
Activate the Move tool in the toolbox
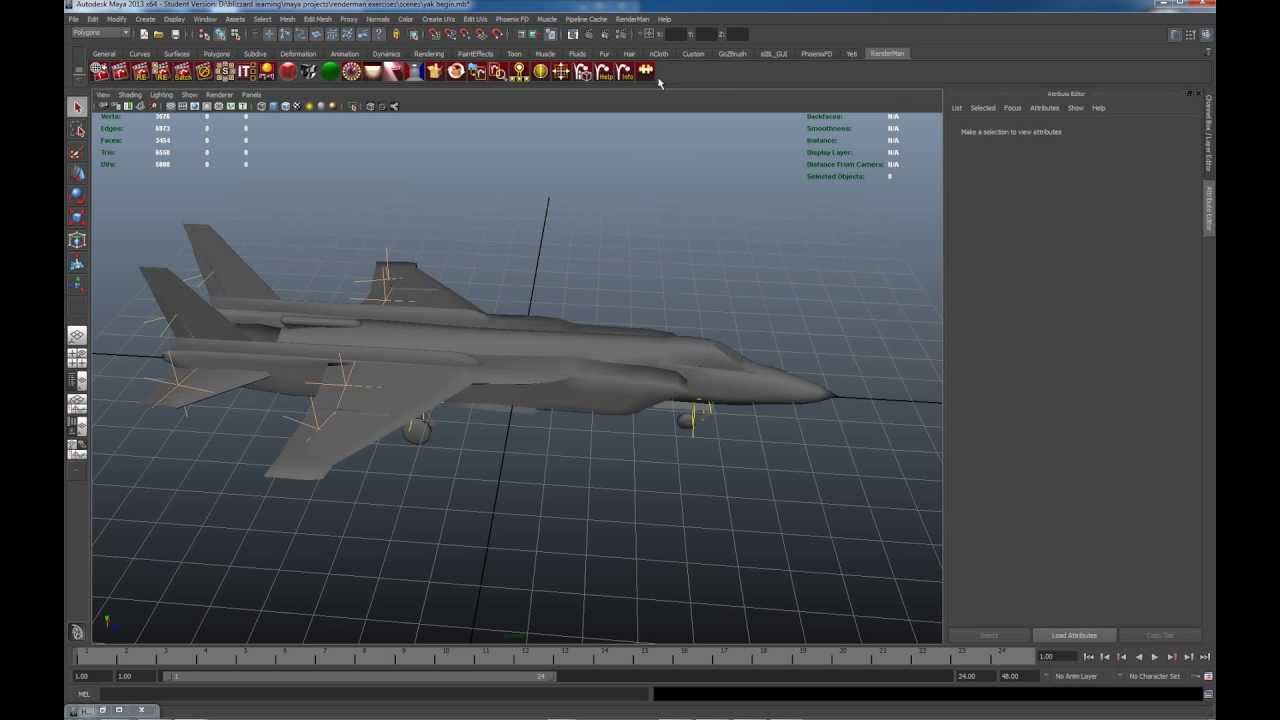[77, 174]
